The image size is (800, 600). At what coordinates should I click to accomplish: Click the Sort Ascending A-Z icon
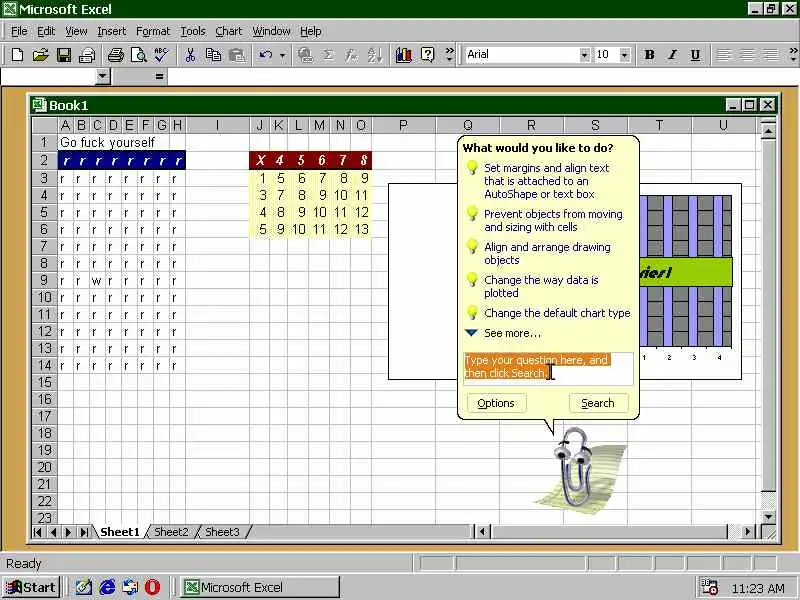tap(375, 55)
